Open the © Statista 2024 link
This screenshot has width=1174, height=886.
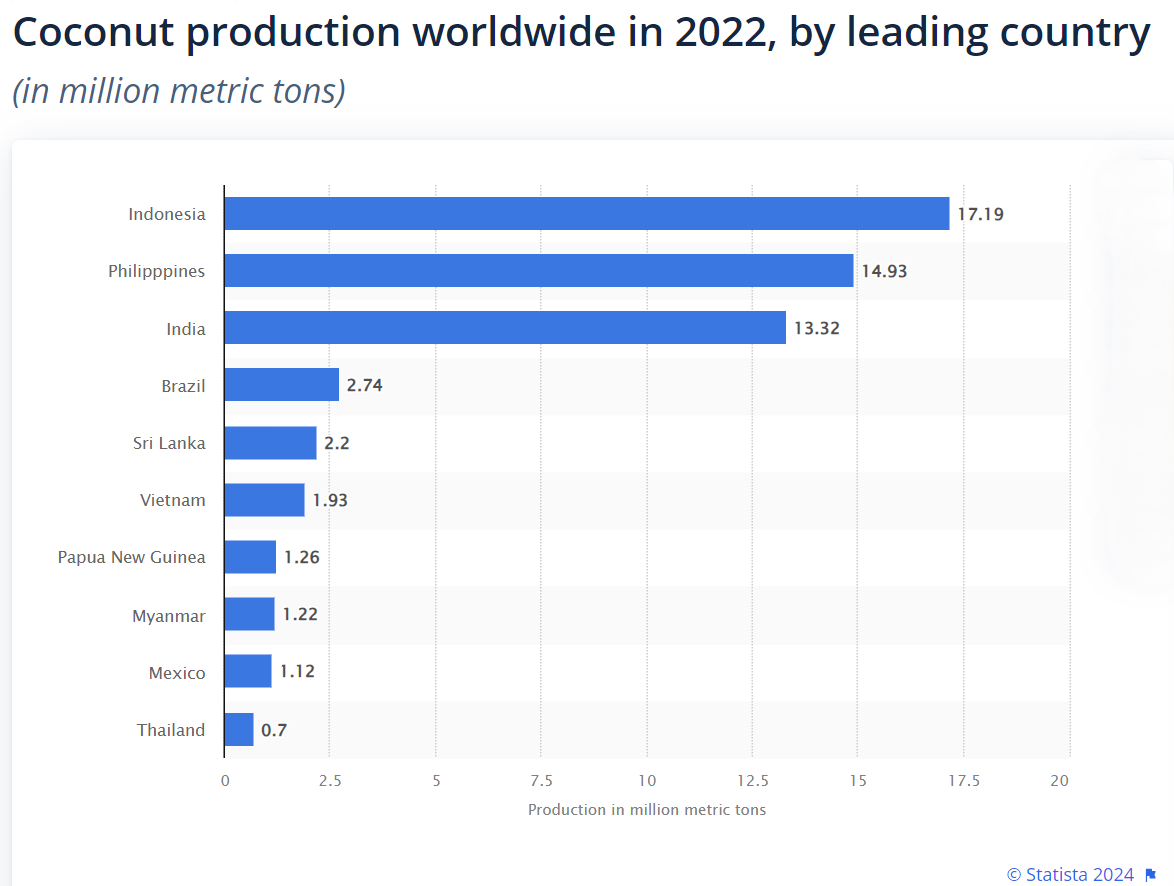(x=1070, y=875)
